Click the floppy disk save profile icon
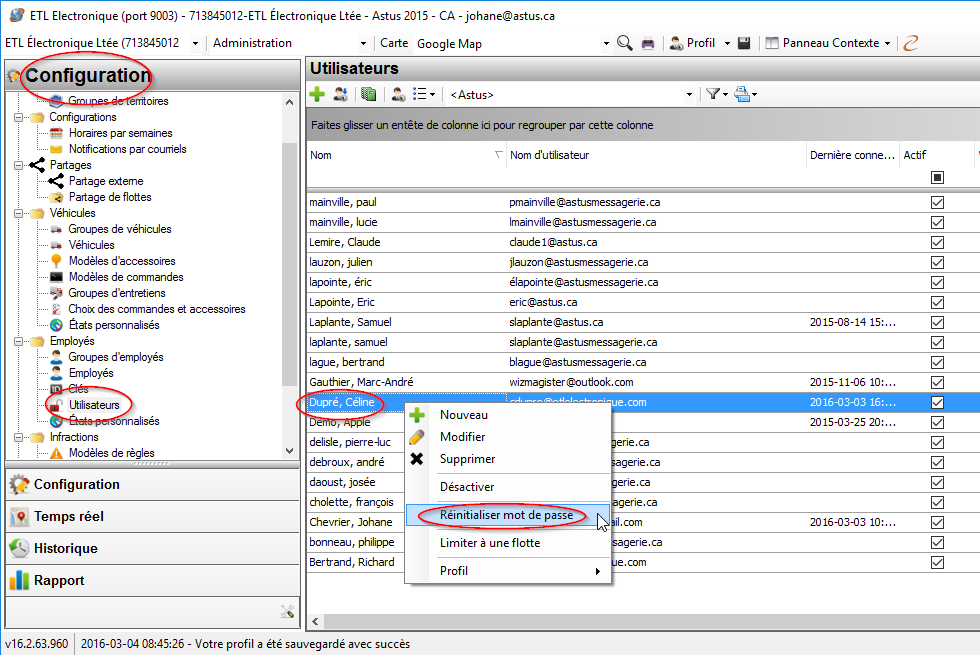The width and height of the screenshot is (980, 655). (744, 43)
